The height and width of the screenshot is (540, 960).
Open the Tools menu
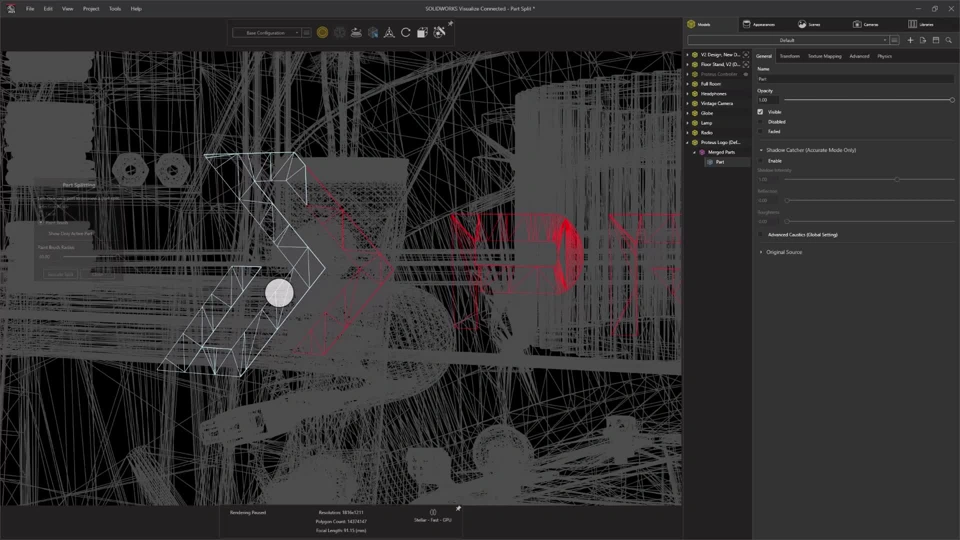[115, 9]
